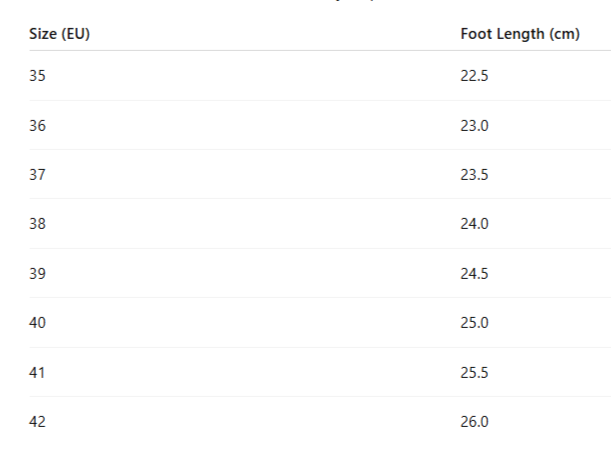Click the size 37 entry

(x=38, y=175)
